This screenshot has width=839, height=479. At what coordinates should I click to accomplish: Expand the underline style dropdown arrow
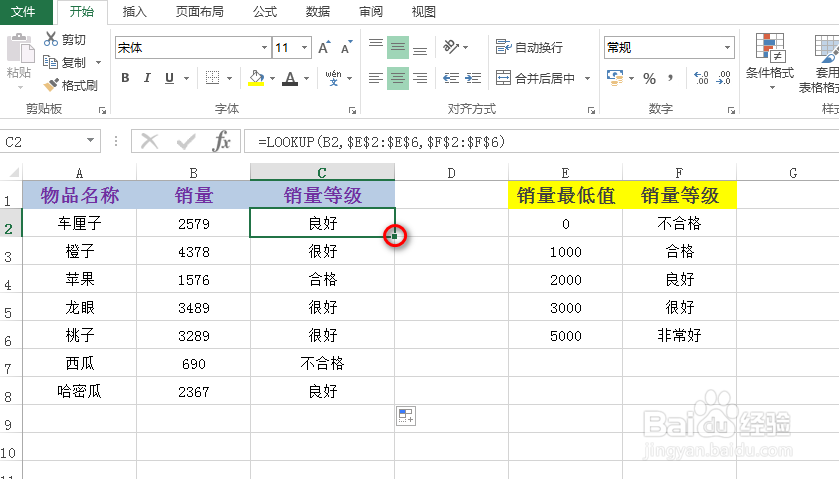186,78
